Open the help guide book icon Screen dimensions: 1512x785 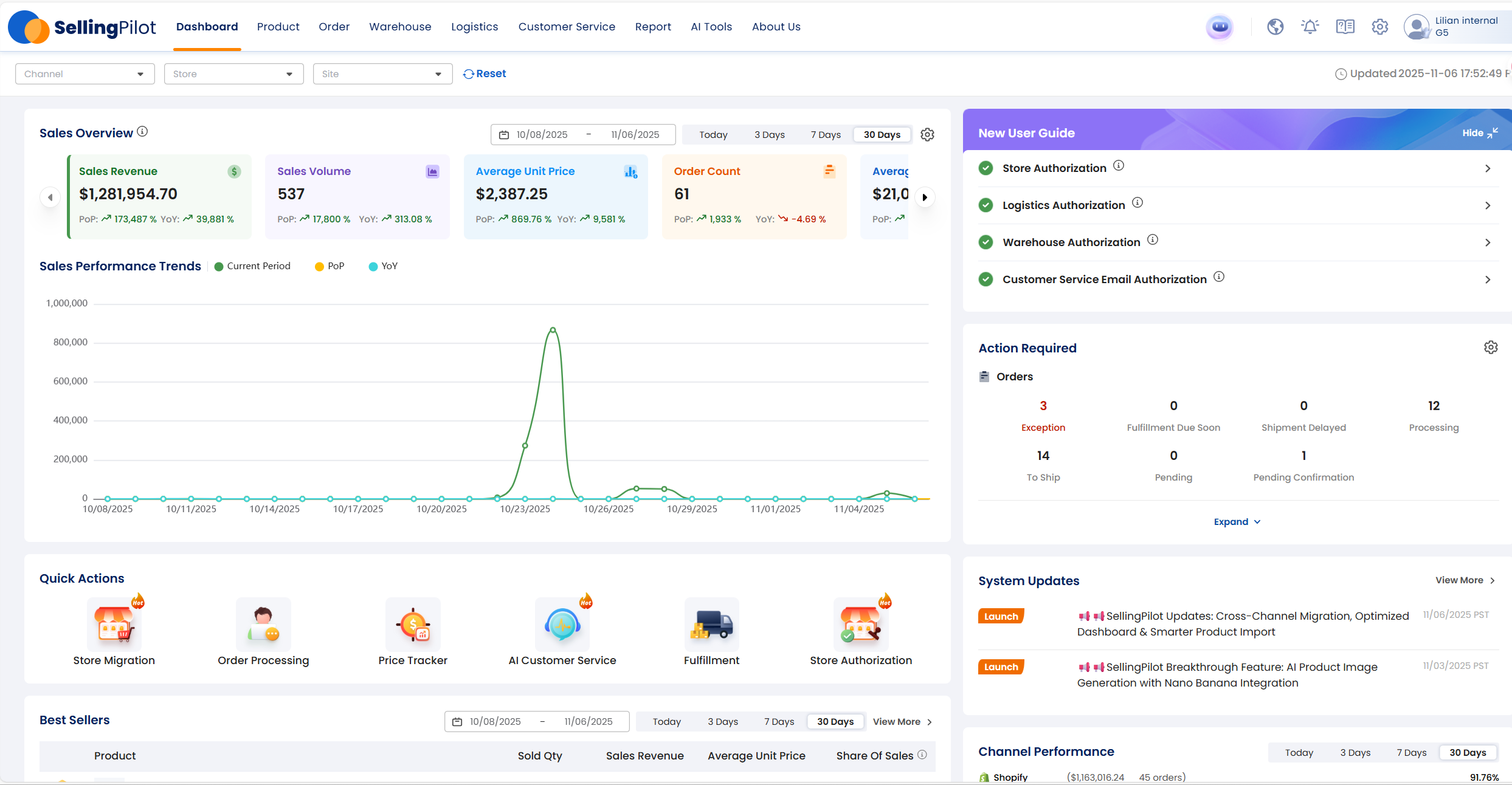point(1345,27)
